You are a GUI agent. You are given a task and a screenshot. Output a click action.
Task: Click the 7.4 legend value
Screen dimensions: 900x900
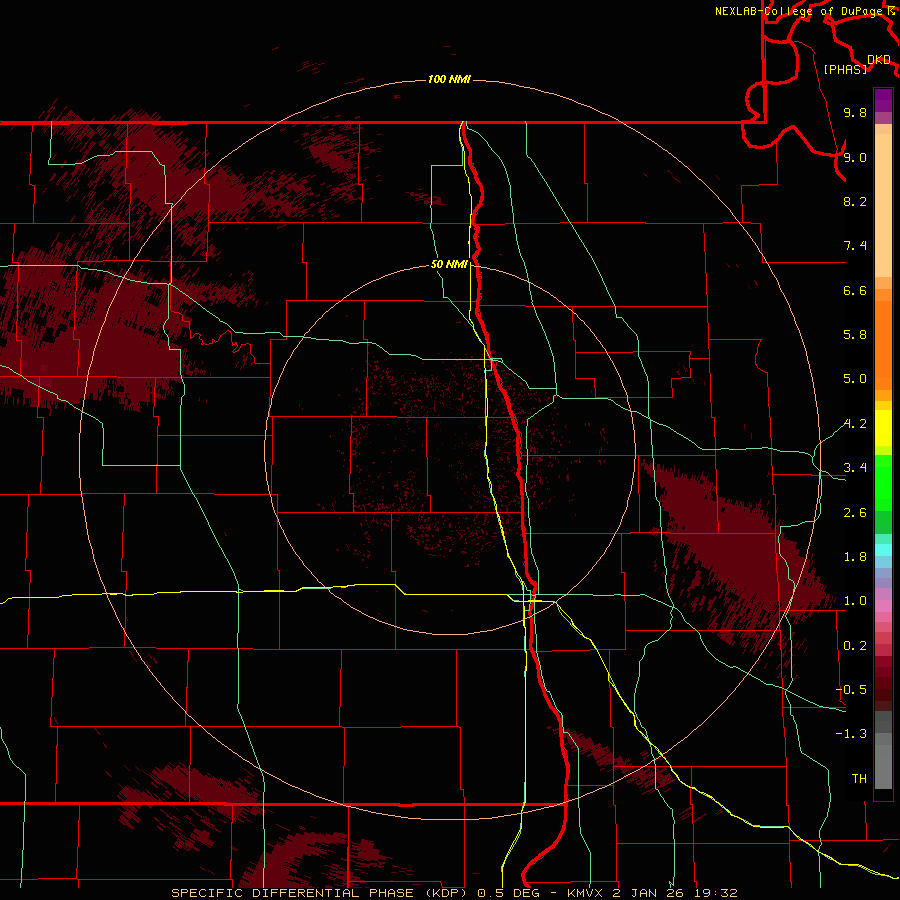click(x=855, y=246)
